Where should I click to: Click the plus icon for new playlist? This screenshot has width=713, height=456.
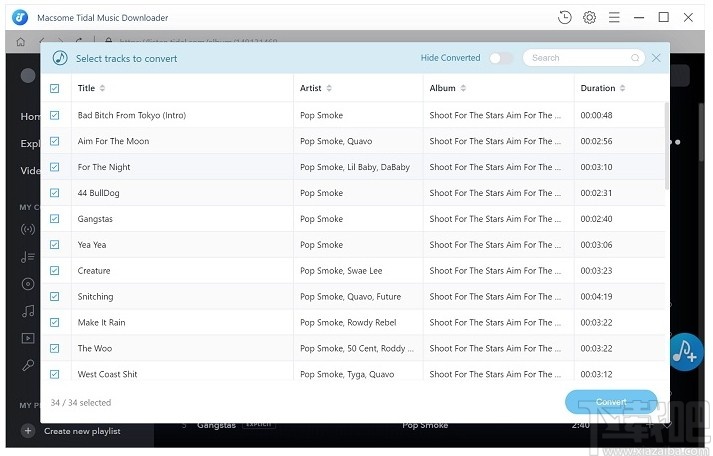(x=28, y=431)
